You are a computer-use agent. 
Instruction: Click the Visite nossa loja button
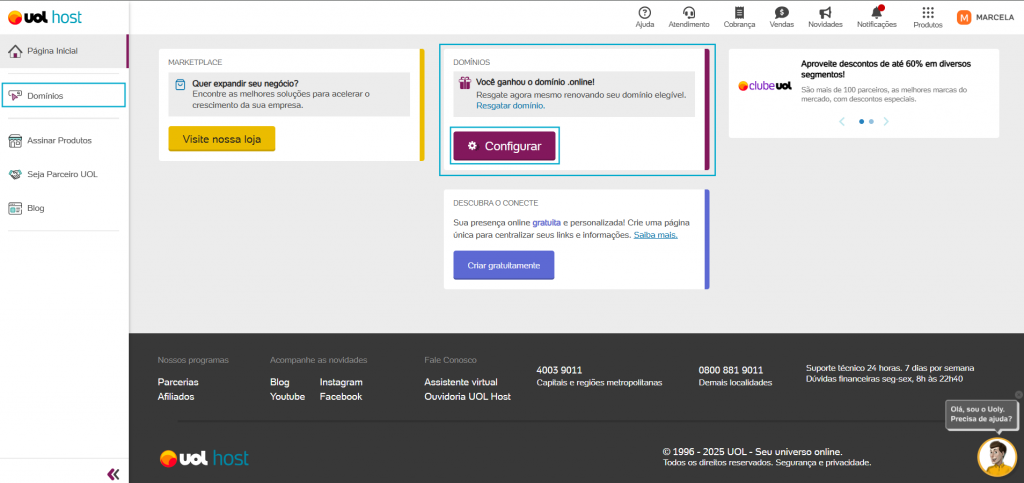[221, 139]
